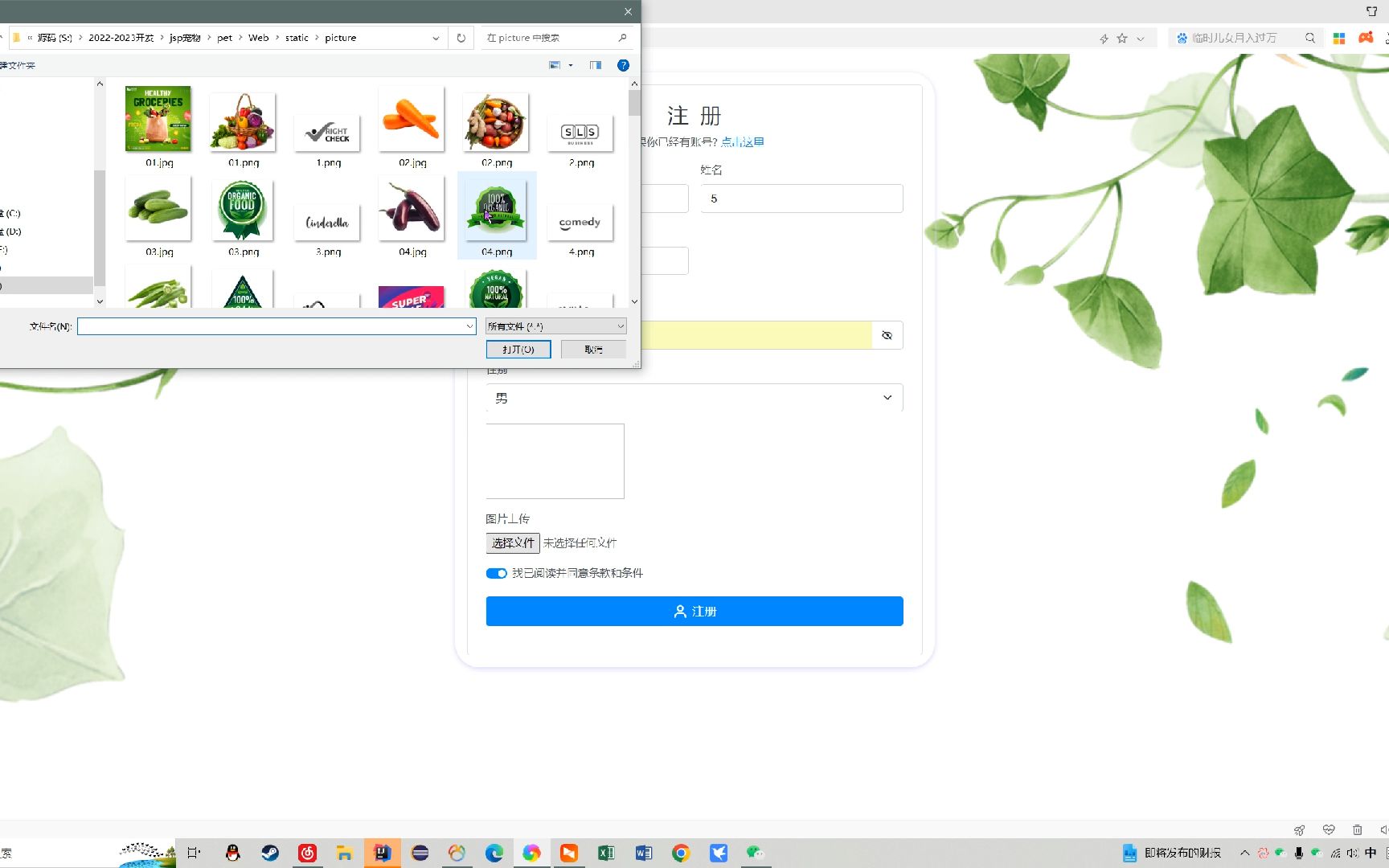The height and width of the screenshot is (868, 1389).
Task: Open Google Chrome from taskbar
Action: pos(681,853)
